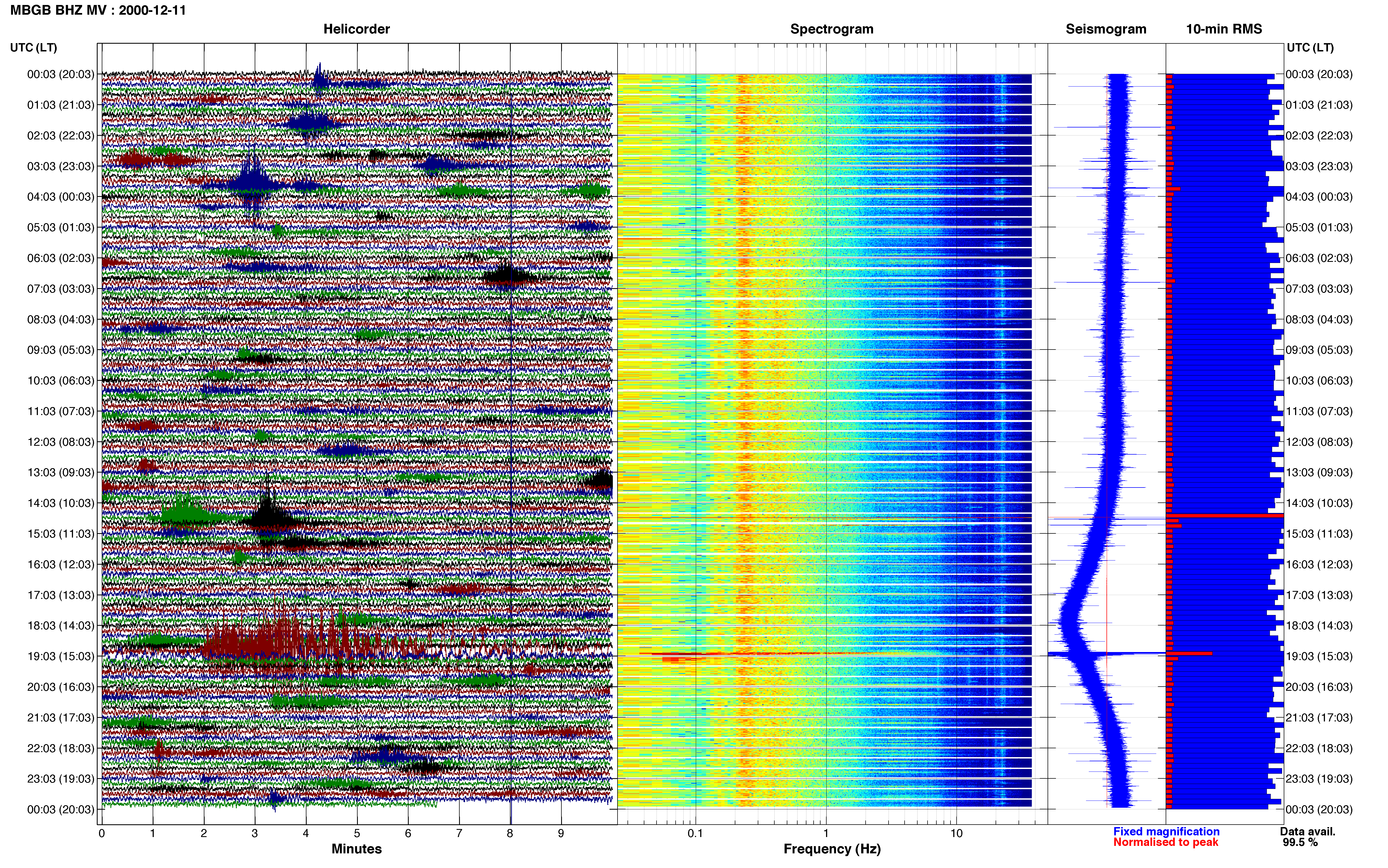The height and width of the screenshot is (868, 1388).
Task: Click the left time label '09:03 (05:03)'
Action: point(60,350)
